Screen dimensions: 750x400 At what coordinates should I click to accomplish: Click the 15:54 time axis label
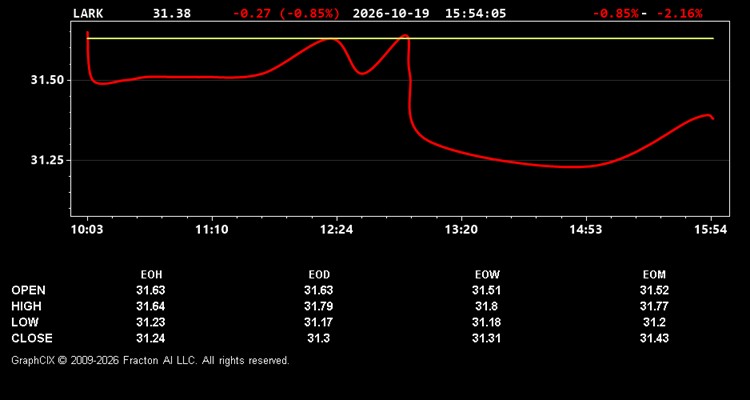tap(711, 230)
